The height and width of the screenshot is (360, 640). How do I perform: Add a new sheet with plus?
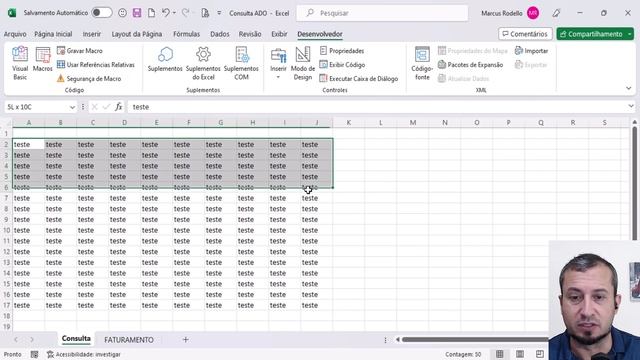[185, 340]
